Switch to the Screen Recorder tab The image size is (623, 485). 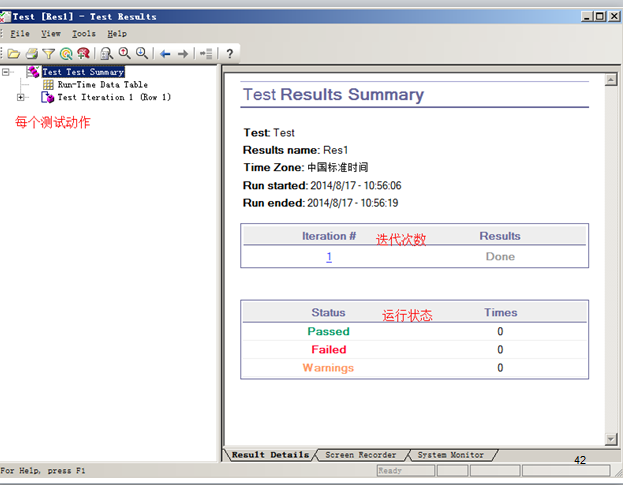[360, 455]
